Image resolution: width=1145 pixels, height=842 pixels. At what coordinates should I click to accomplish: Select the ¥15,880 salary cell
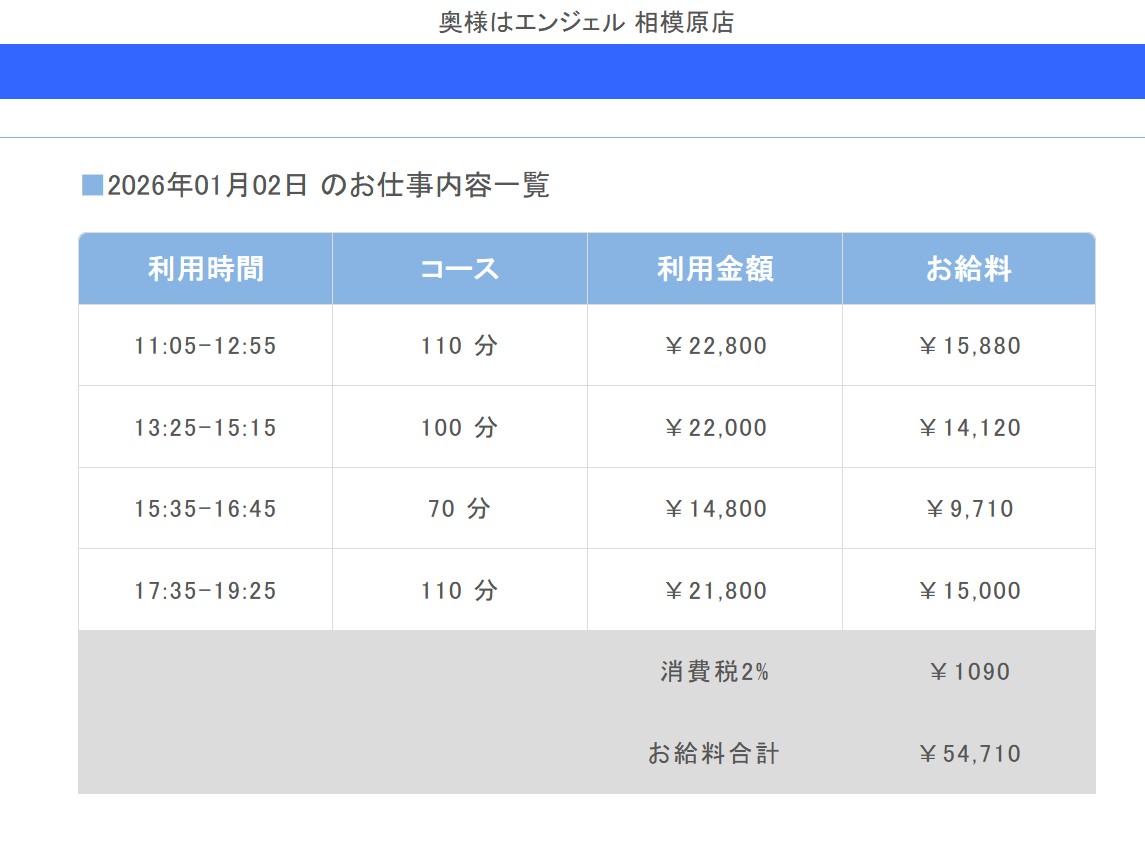point(968,346)
